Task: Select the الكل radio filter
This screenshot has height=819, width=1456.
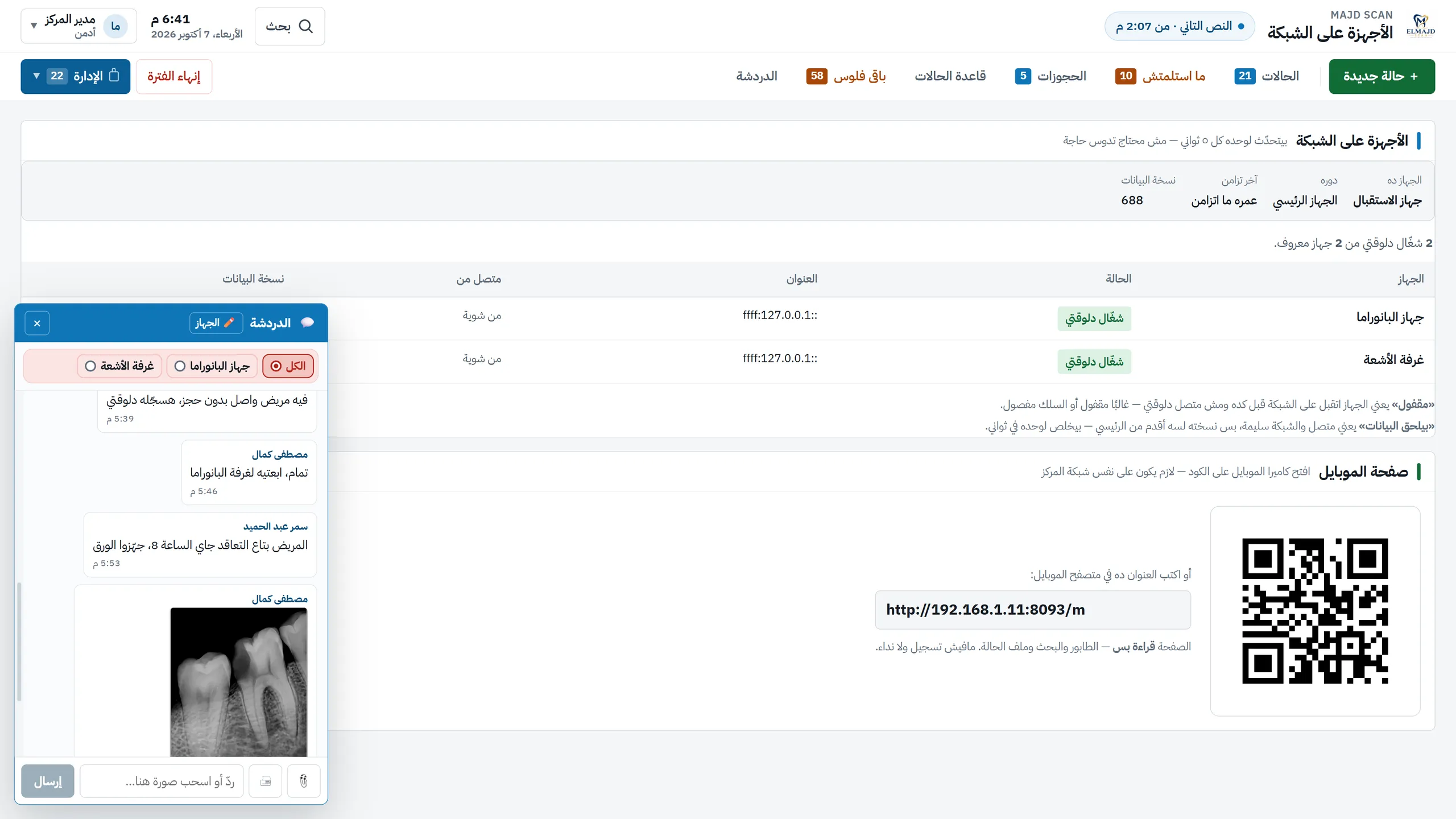Action: (288, 366)
